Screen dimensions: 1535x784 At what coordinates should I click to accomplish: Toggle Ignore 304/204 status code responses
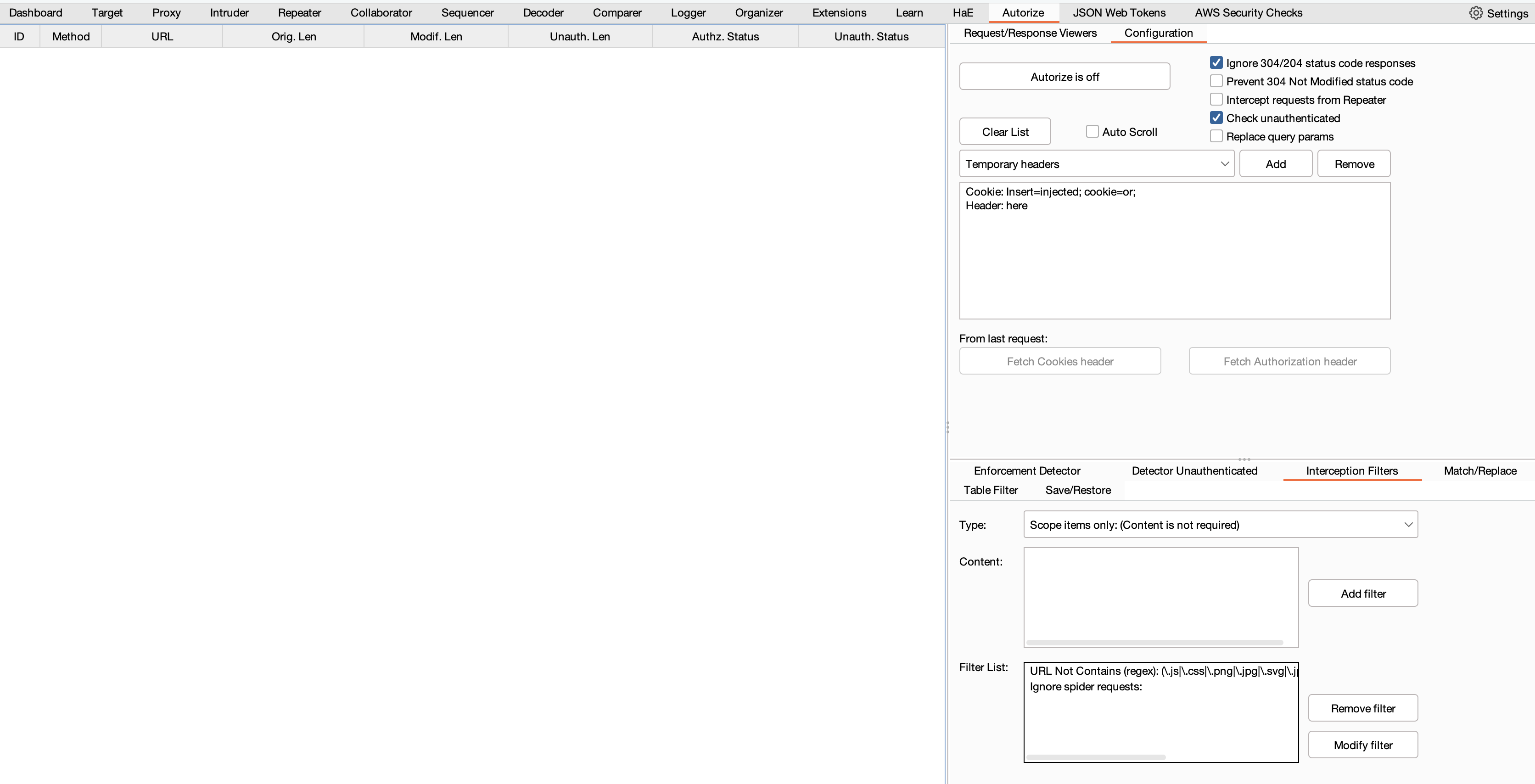(1216, 63)
